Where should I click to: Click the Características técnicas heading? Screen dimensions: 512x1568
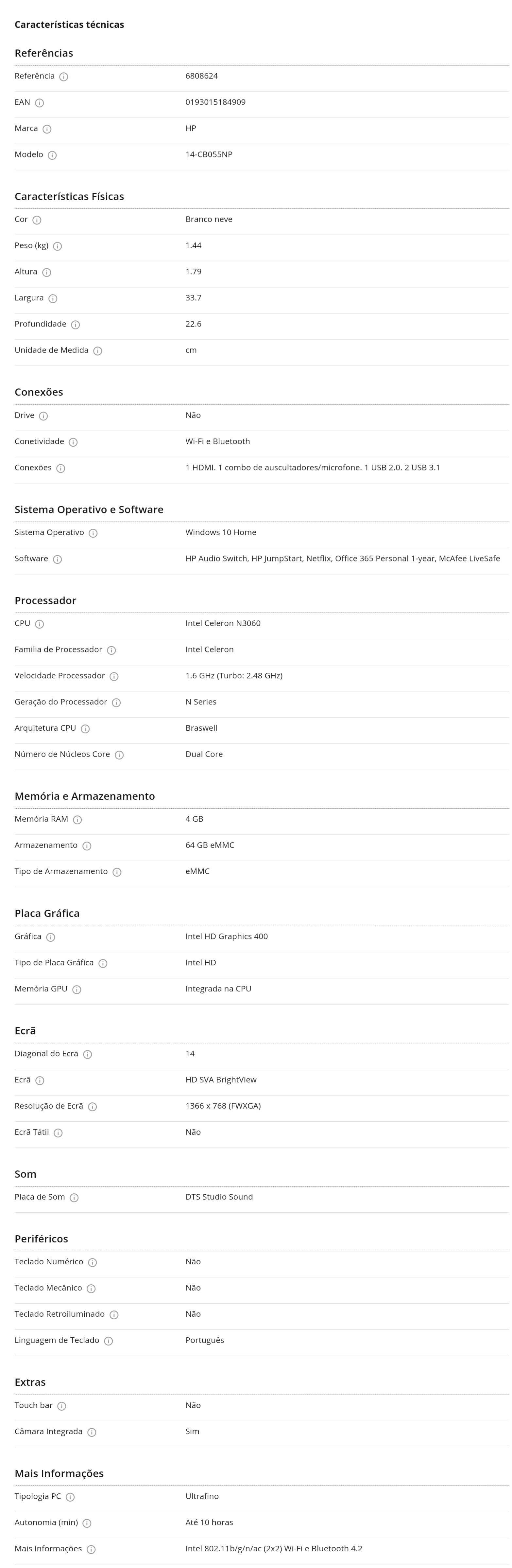69,24
